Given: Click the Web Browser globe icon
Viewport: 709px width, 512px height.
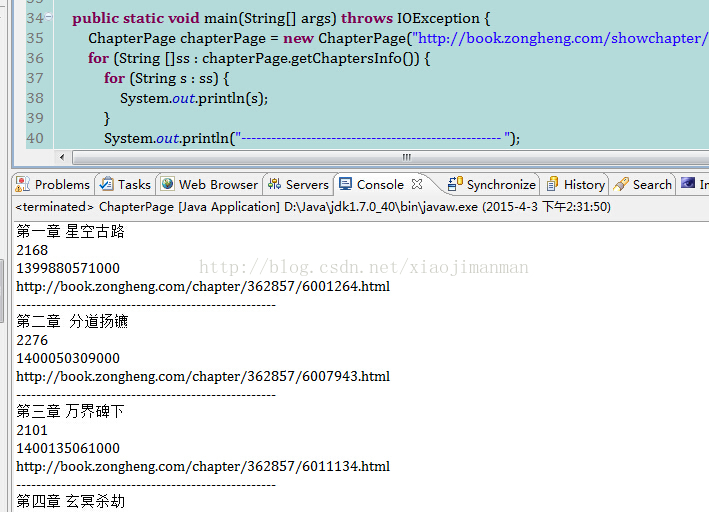Looking at the screenshot, I should tap(167, 184).
